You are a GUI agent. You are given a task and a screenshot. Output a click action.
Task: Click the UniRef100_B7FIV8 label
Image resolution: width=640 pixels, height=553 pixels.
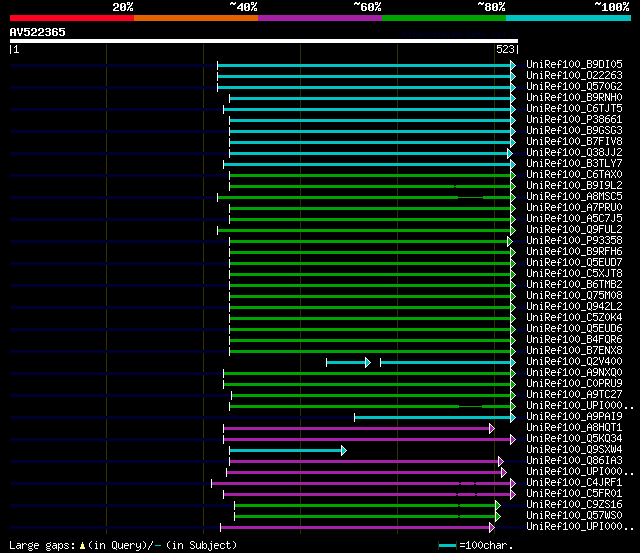click(574, 142)
